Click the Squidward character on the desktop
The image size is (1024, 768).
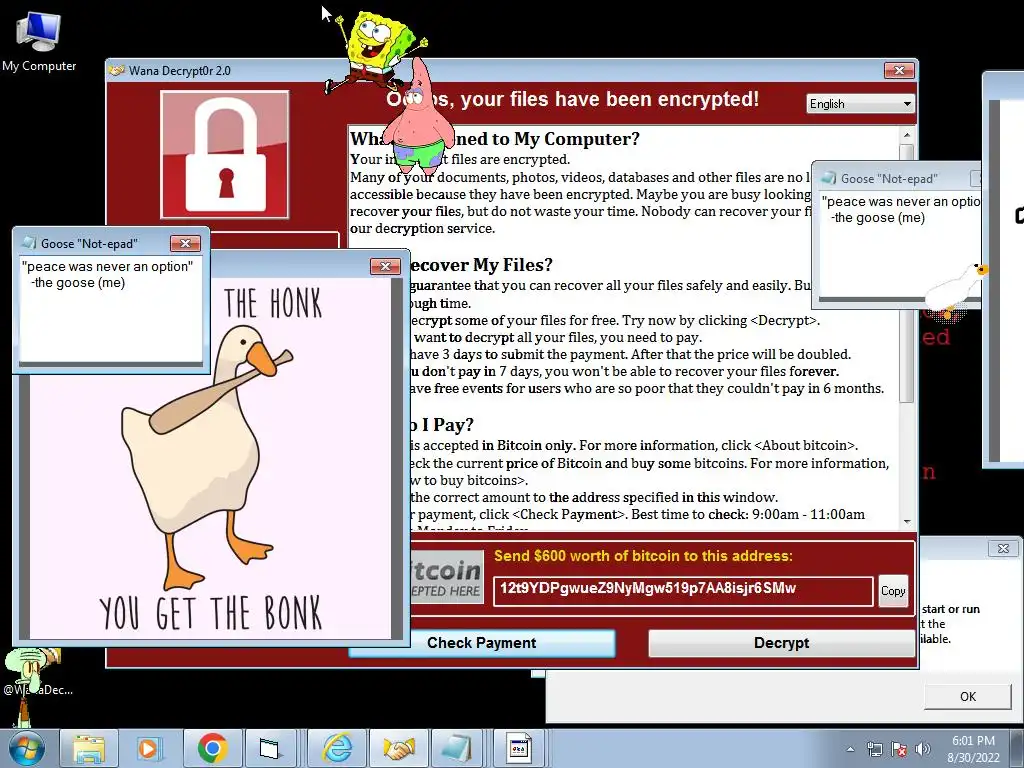click(x=26, y=686)
